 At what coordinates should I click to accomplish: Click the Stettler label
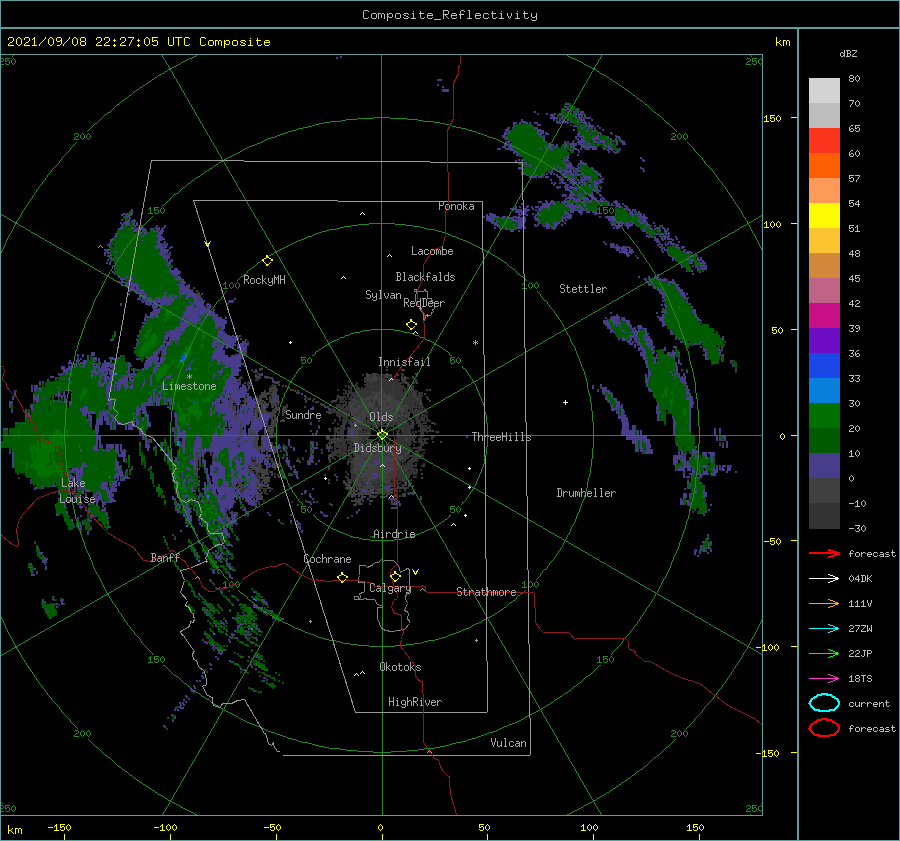coord(583,289)
